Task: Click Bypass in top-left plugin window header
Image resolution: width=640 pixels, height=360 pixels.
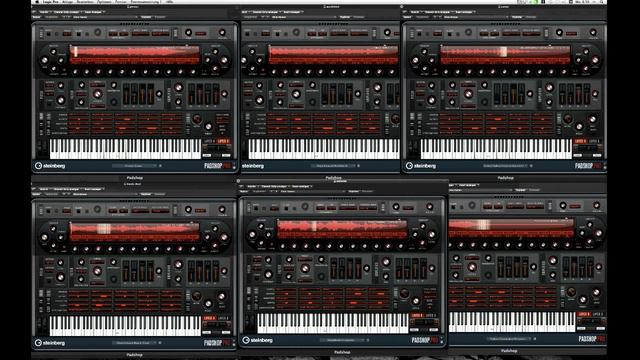Action: point(36,17)
